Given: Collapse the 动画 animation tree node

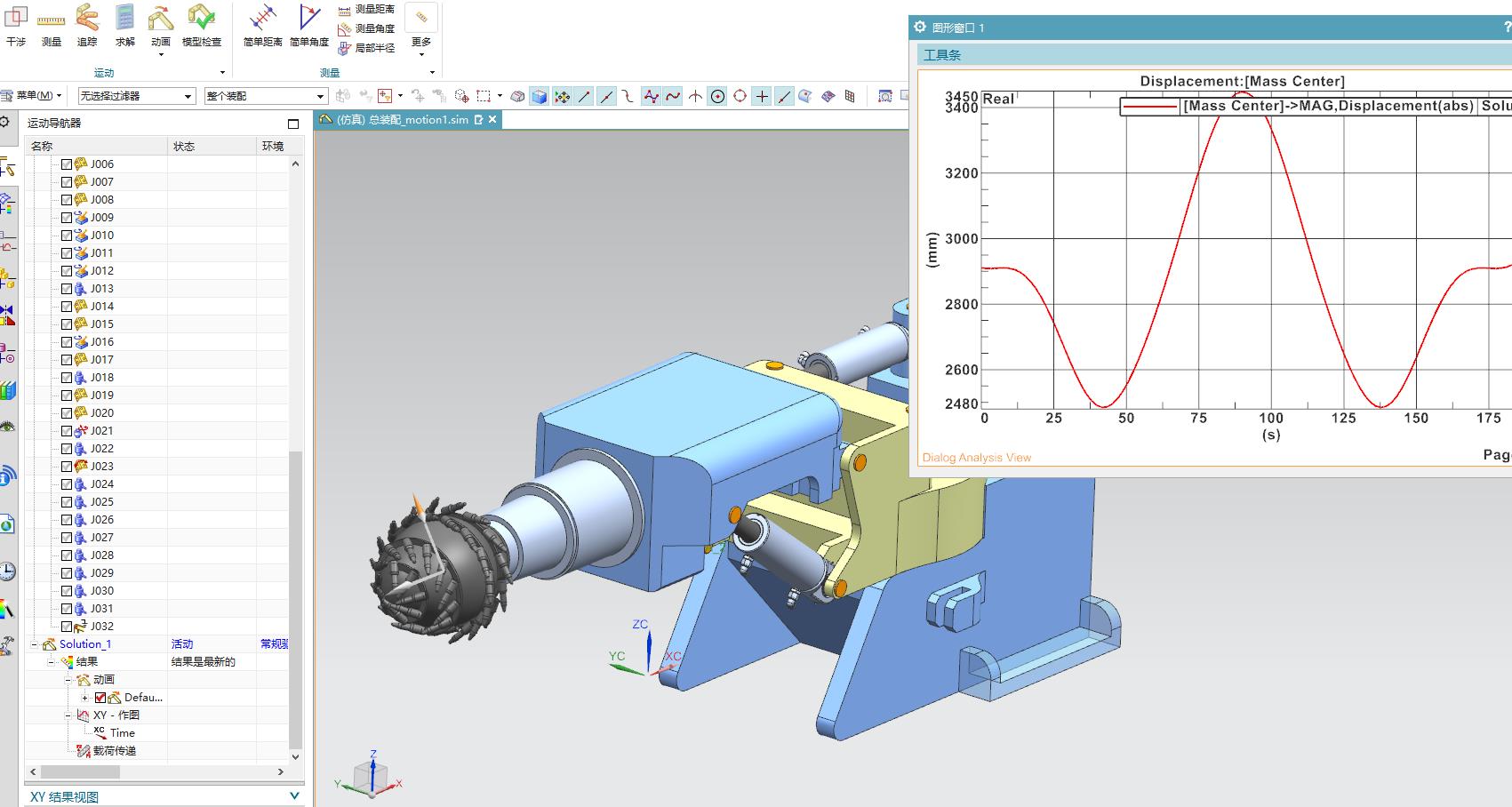Looking at the screenshot, I should point(68,680).
